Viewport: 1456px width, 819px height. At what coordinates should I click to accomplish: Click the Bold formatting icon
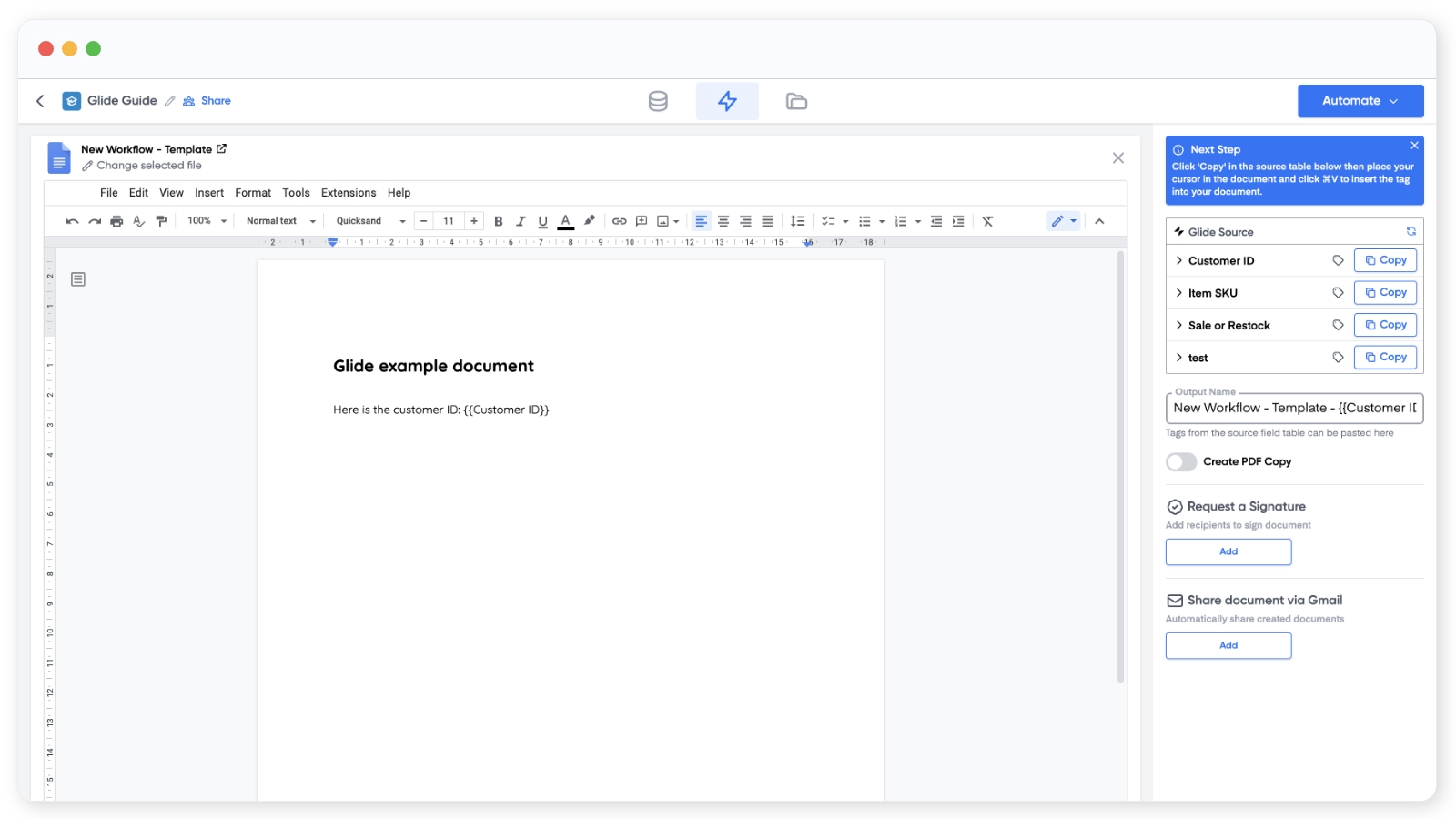pos(499,221)
